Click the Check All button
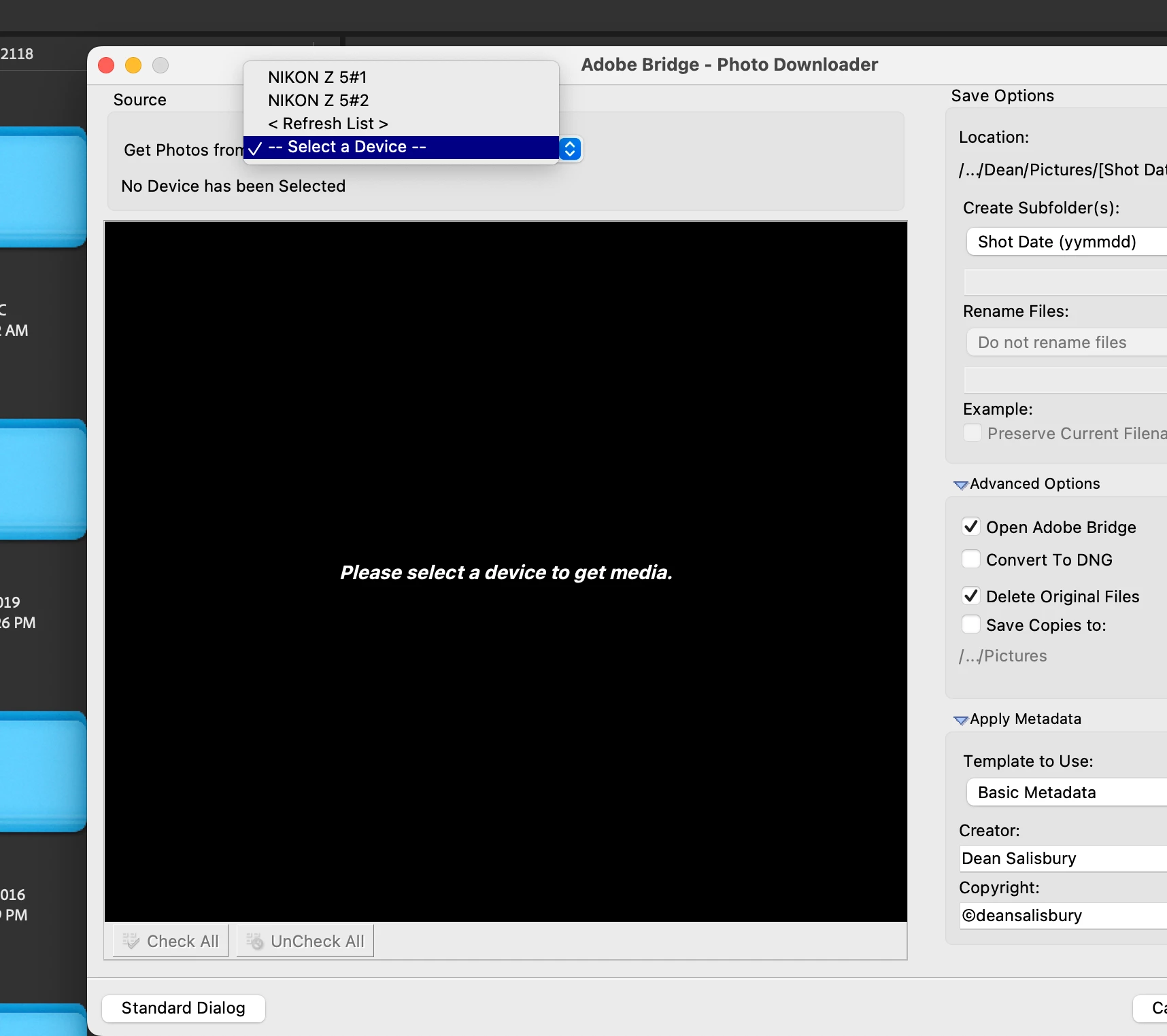The width and height of the screenshot is (1167, 1036). pos(171,941)
